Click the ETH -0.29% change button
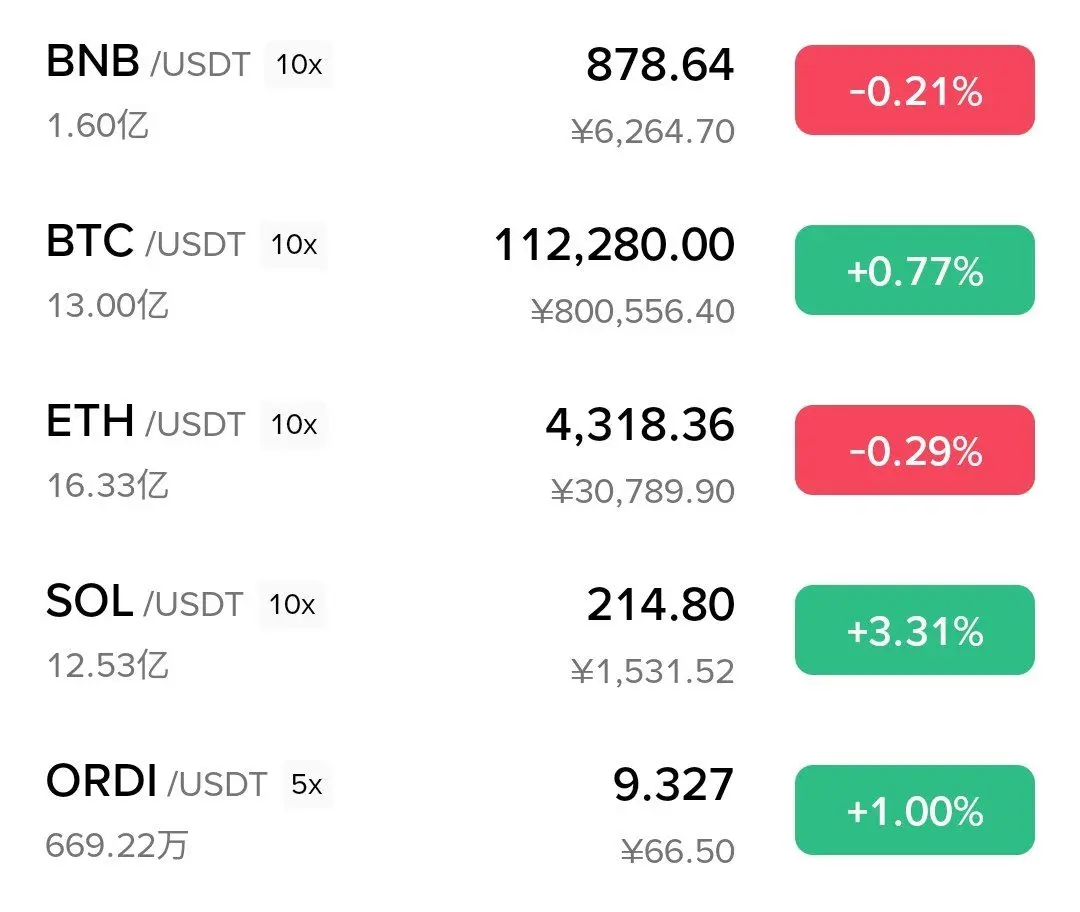Screen dimensions: 1080x912 (915, 450)
